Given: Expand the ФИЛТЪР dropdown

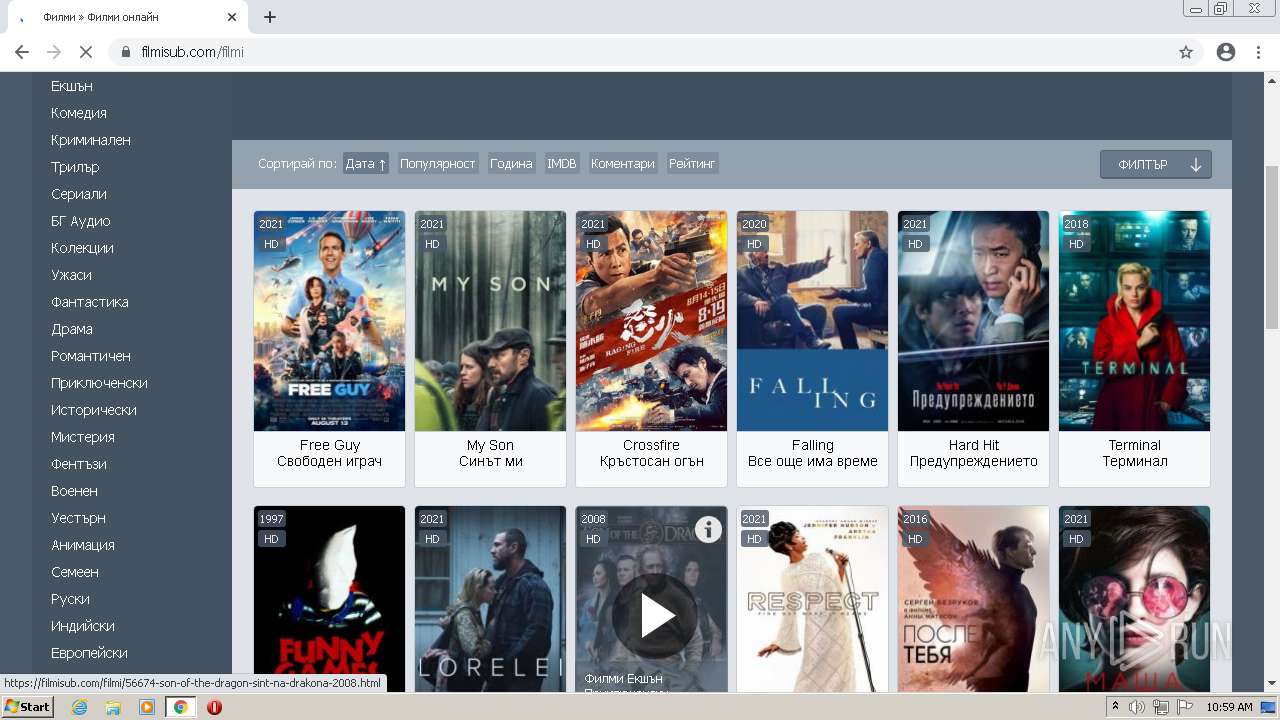Looking at the screenshot, I should (x=1156, y=165).
